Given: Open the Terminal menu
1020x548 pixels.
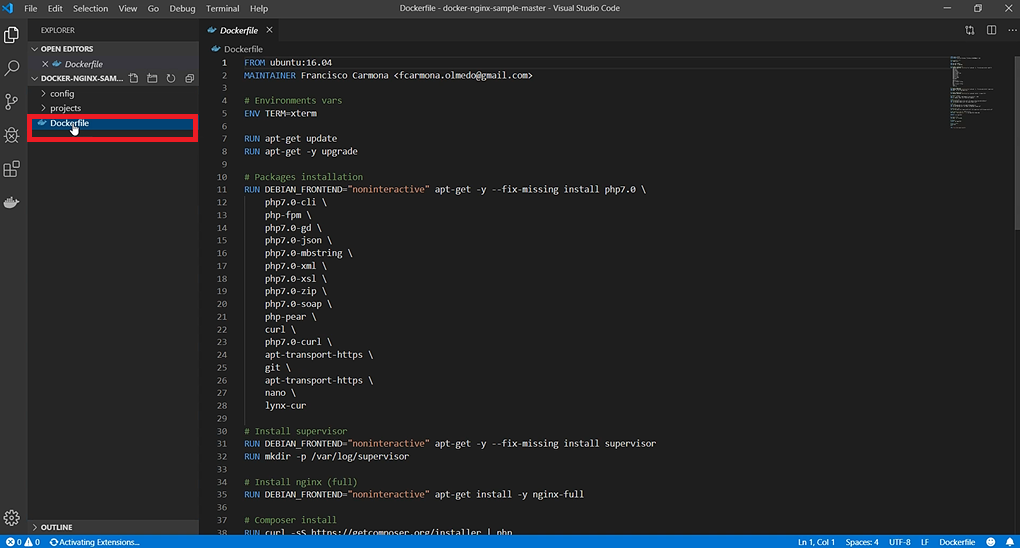Looking at the screenshot, I should point(222,8).
